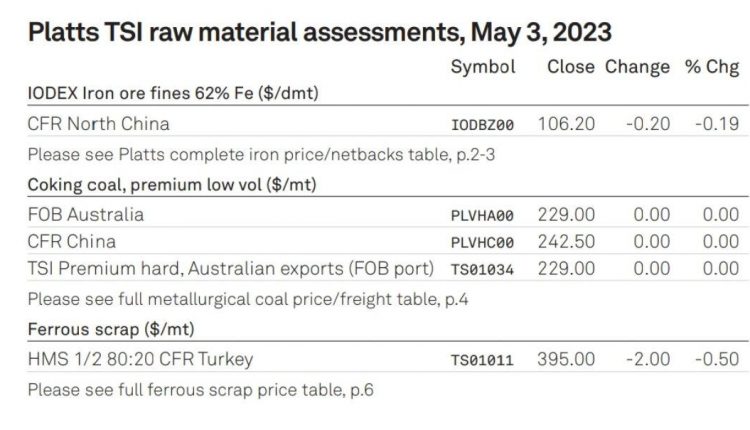Image resolution: width=750 pixels, height=430 pixels.
Task: Click the Change column header
Action: click(x=637, y=67)
